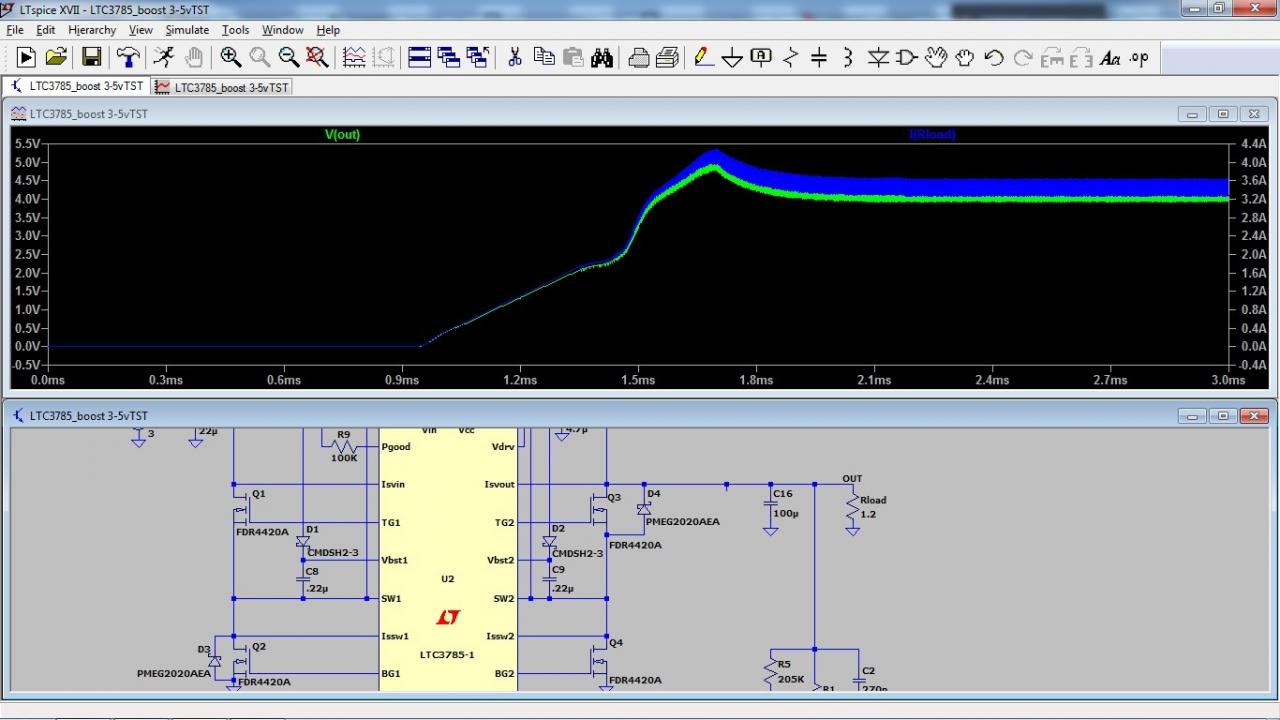Screen dimensions: 1280x720
Task: Select the Draw Wire pencil tool
Action: [x=704, y=57]
